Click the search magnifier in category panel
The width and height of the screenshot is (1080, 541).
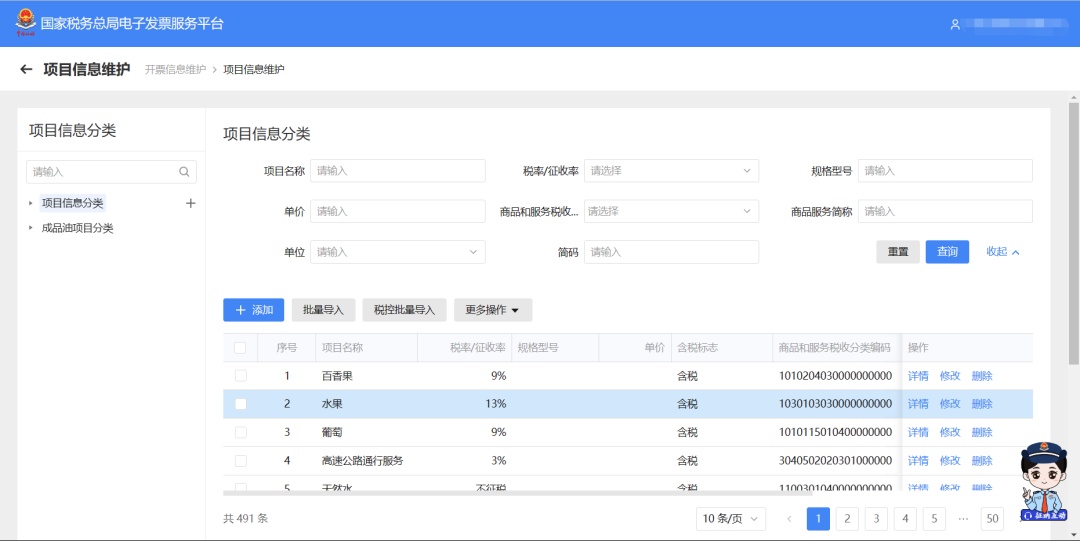click(x=184, y=172)
